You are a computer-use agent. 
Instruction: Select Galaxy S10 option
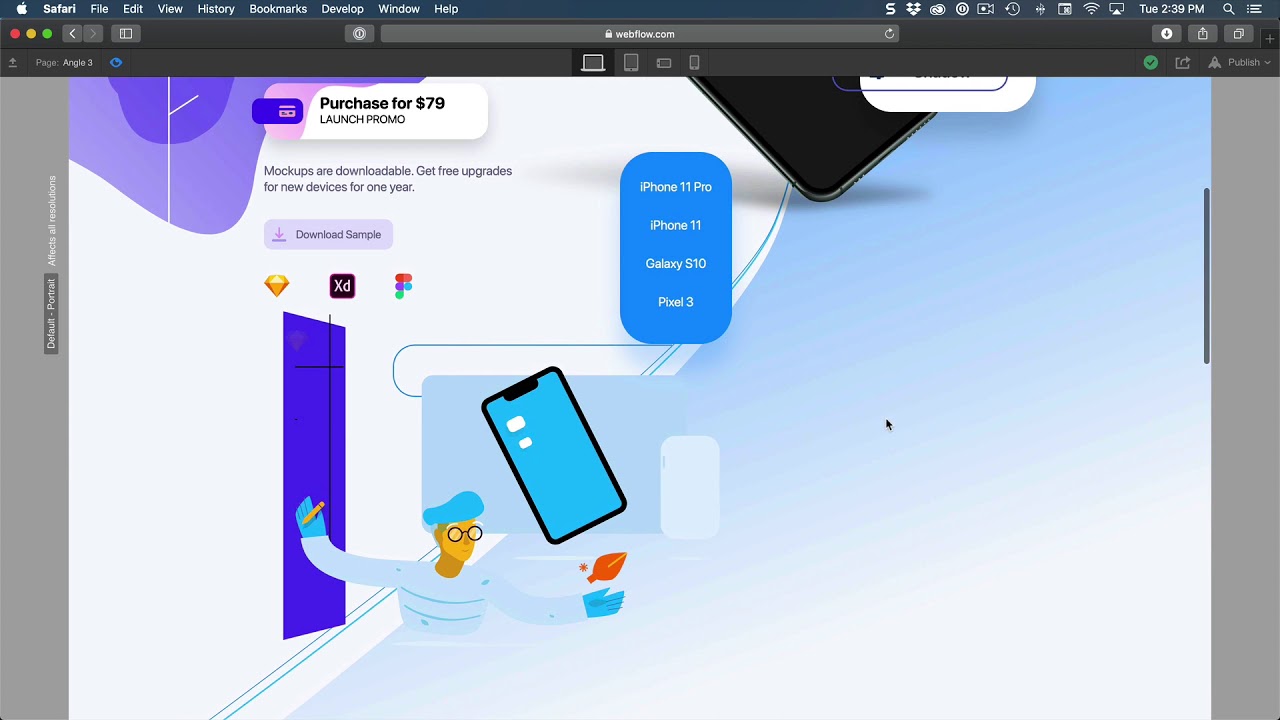(676, 264)
